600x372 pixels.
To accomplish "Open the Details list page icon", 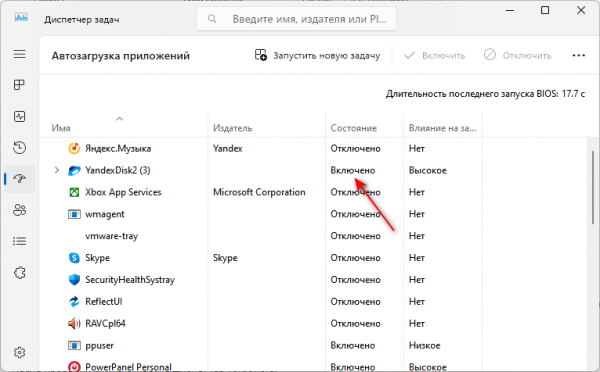I will pyautogui.click(x=20, y=241).
